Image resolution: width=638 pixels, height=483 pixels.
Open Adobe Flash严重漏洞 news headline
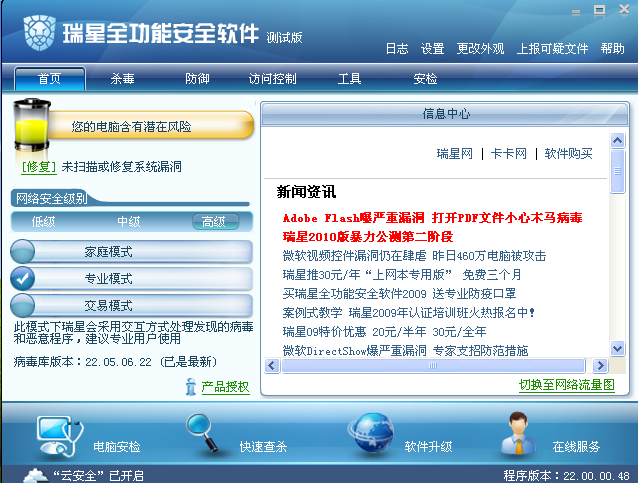point(433,218)
